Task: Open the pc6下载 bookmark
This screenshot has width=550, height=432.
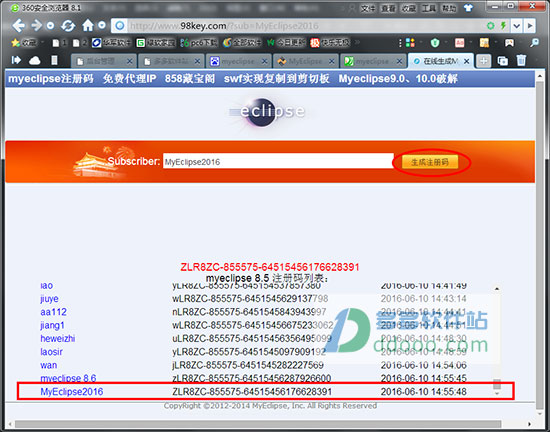Action: (199, 43)
